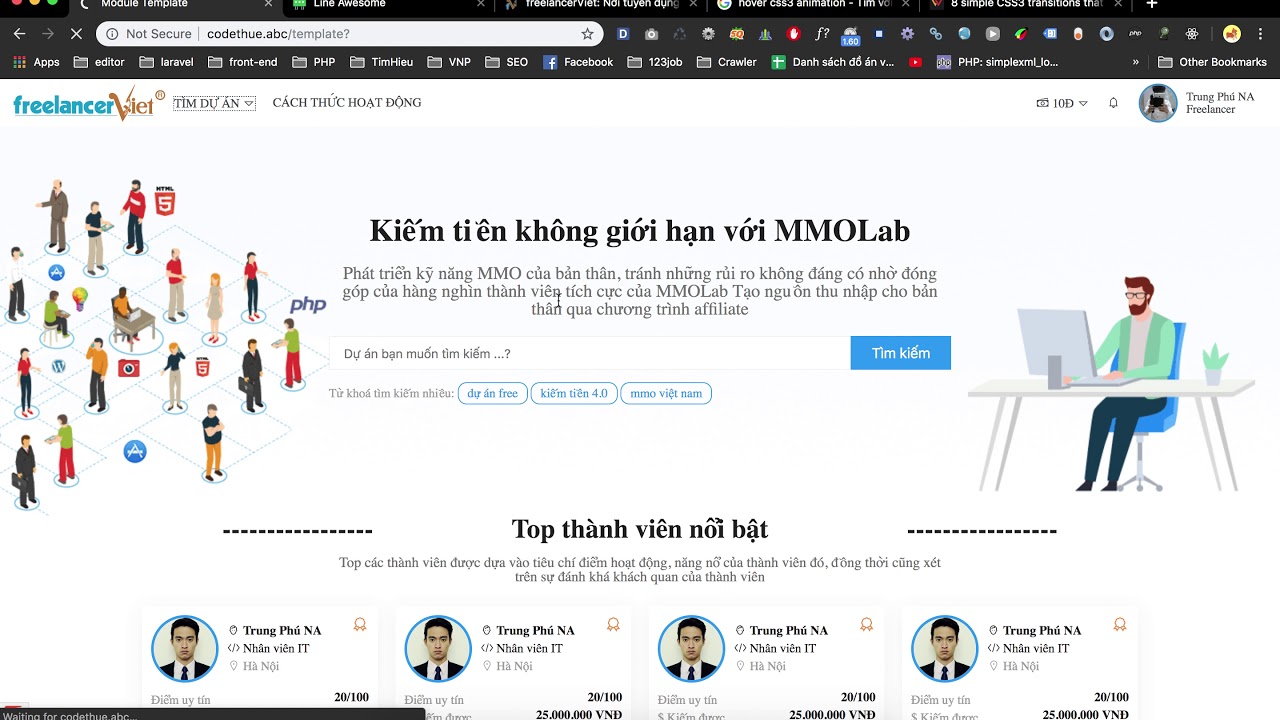The image size is (1280, 720).
Task: Open the PHP bookmarks folder
Action: coord(314,62)
